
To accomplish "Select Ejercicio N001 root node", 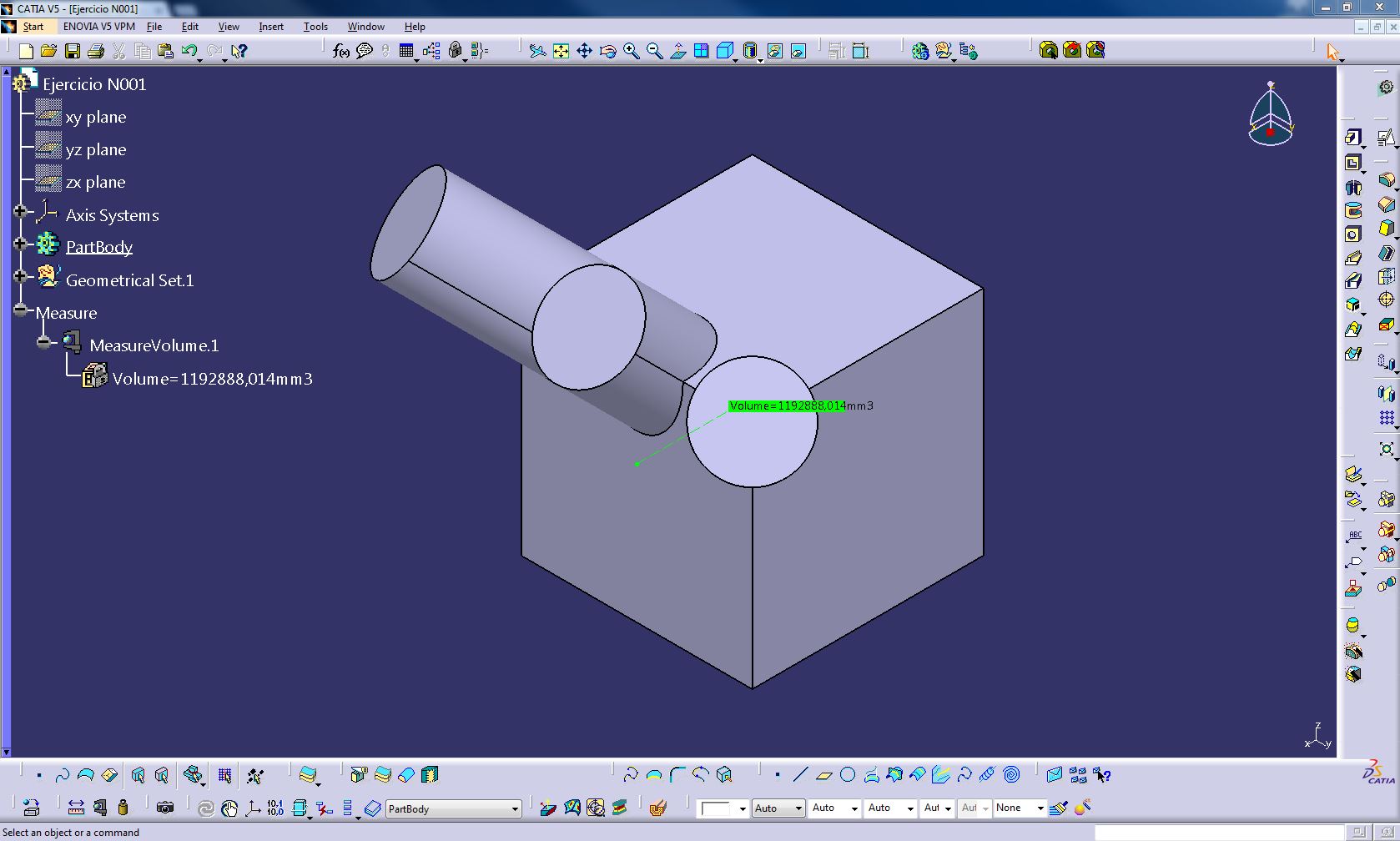I will tap(94, 85).
